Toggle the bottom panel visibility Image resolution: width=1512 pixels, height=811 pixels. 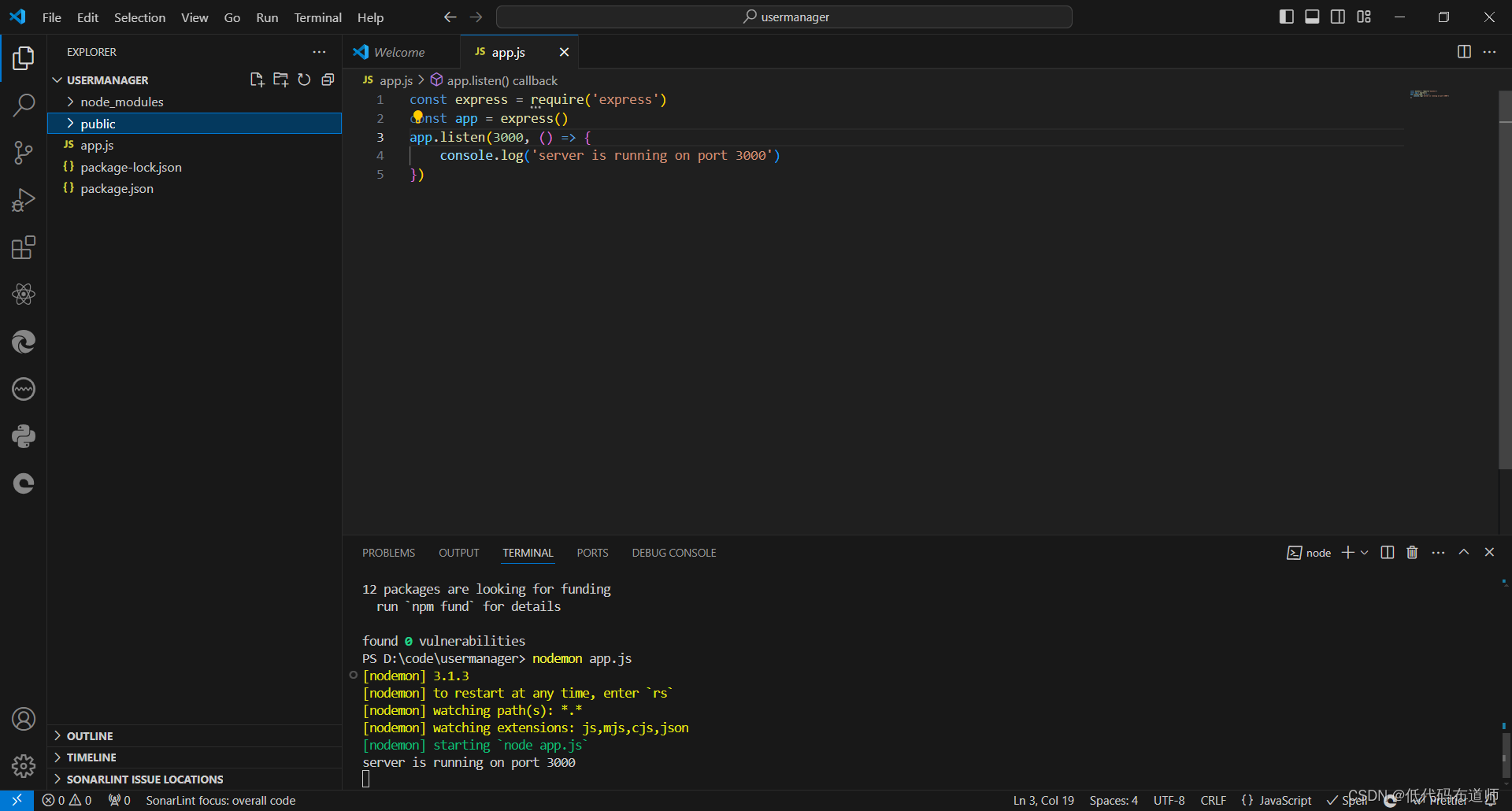tap(1312, 17)
